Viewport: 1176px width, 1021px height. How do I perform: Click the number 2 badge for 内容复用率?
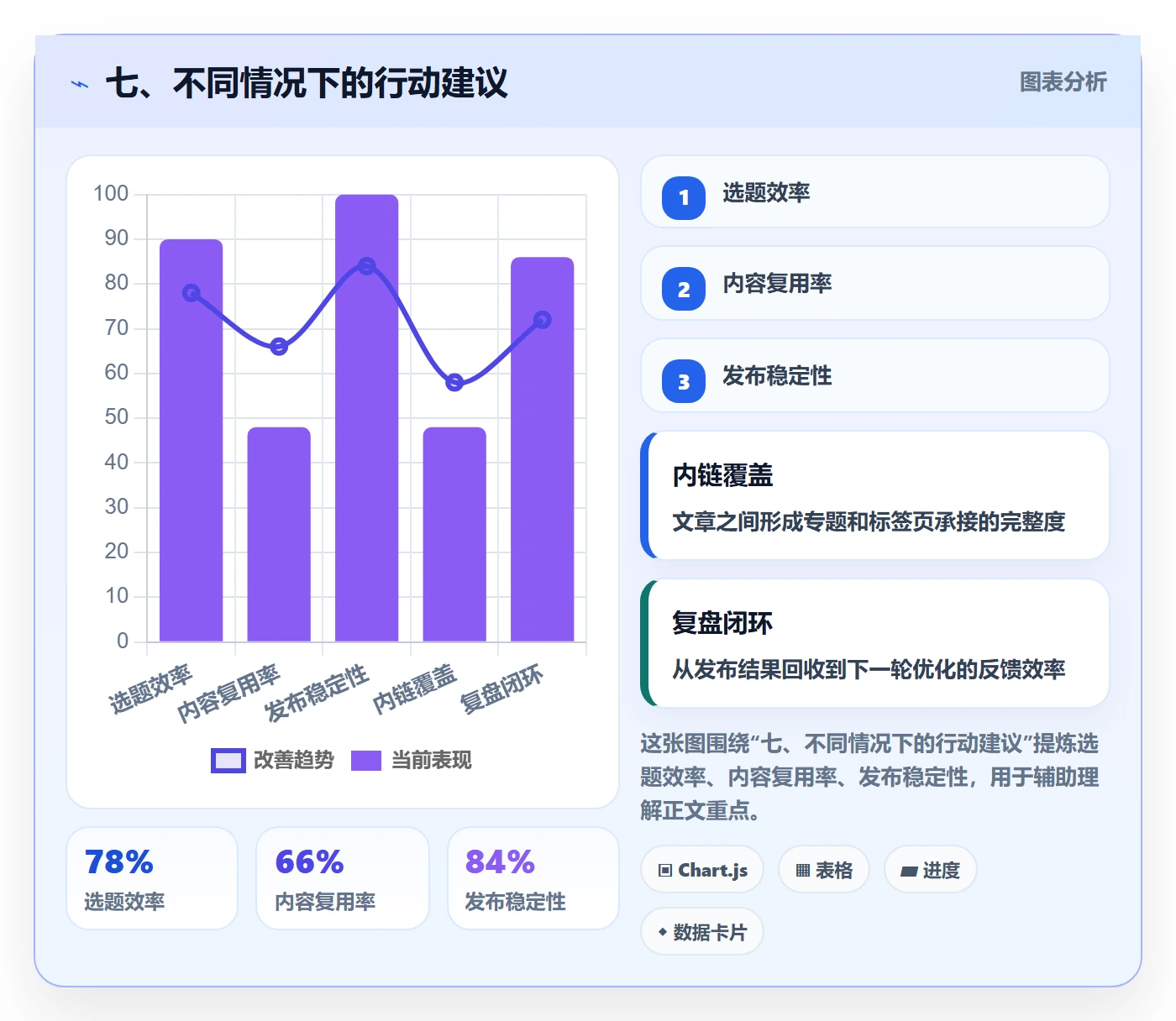click(x=684, y=289)
